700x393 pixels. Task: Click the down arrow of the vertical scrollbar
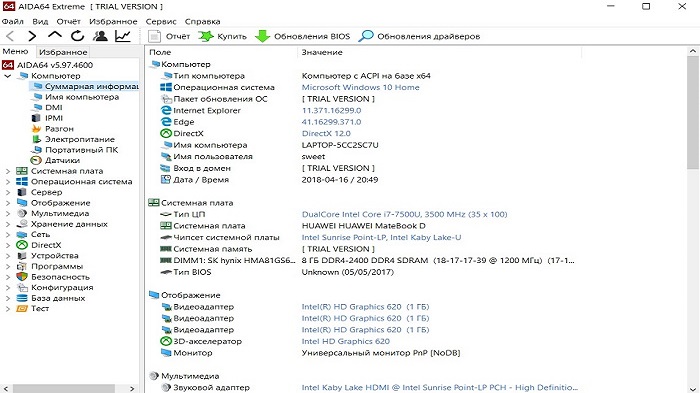[x=693, y=389]
